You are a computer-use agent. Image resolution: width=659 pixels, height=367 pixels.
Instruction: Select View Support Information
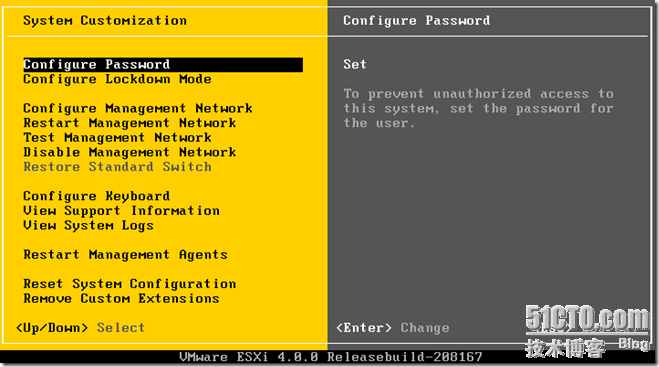(x=121, y=211)
